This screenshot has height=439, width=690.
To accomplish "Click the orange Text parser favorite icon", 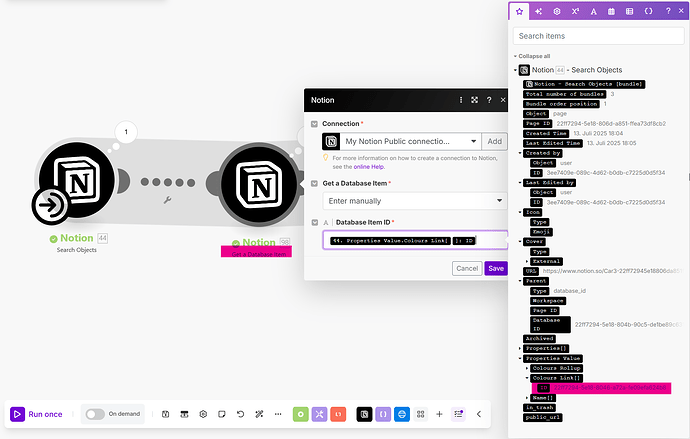I will (338, 414).
